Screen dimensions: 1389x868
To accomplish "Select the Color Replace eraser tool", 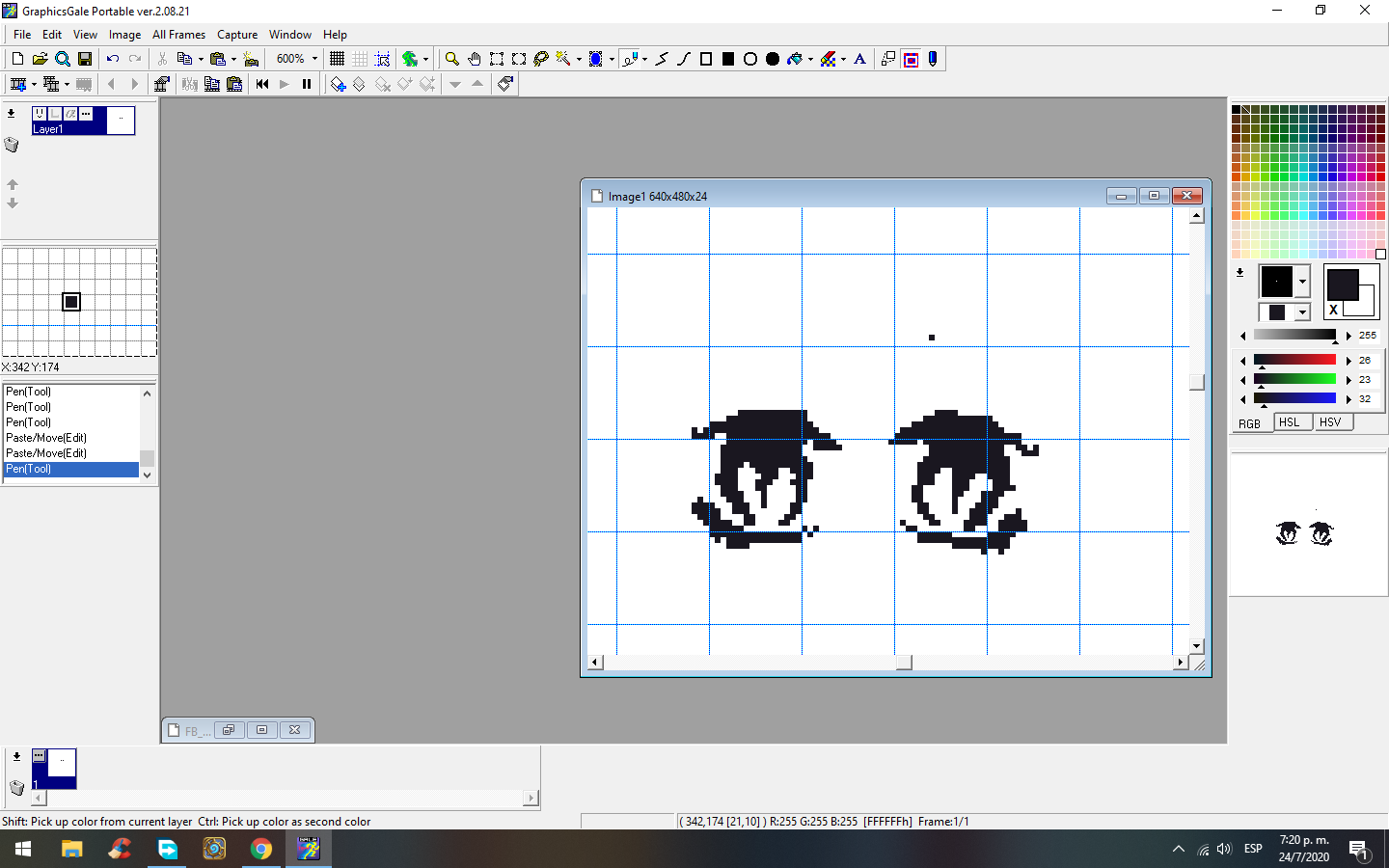I will tap(828, 59).
